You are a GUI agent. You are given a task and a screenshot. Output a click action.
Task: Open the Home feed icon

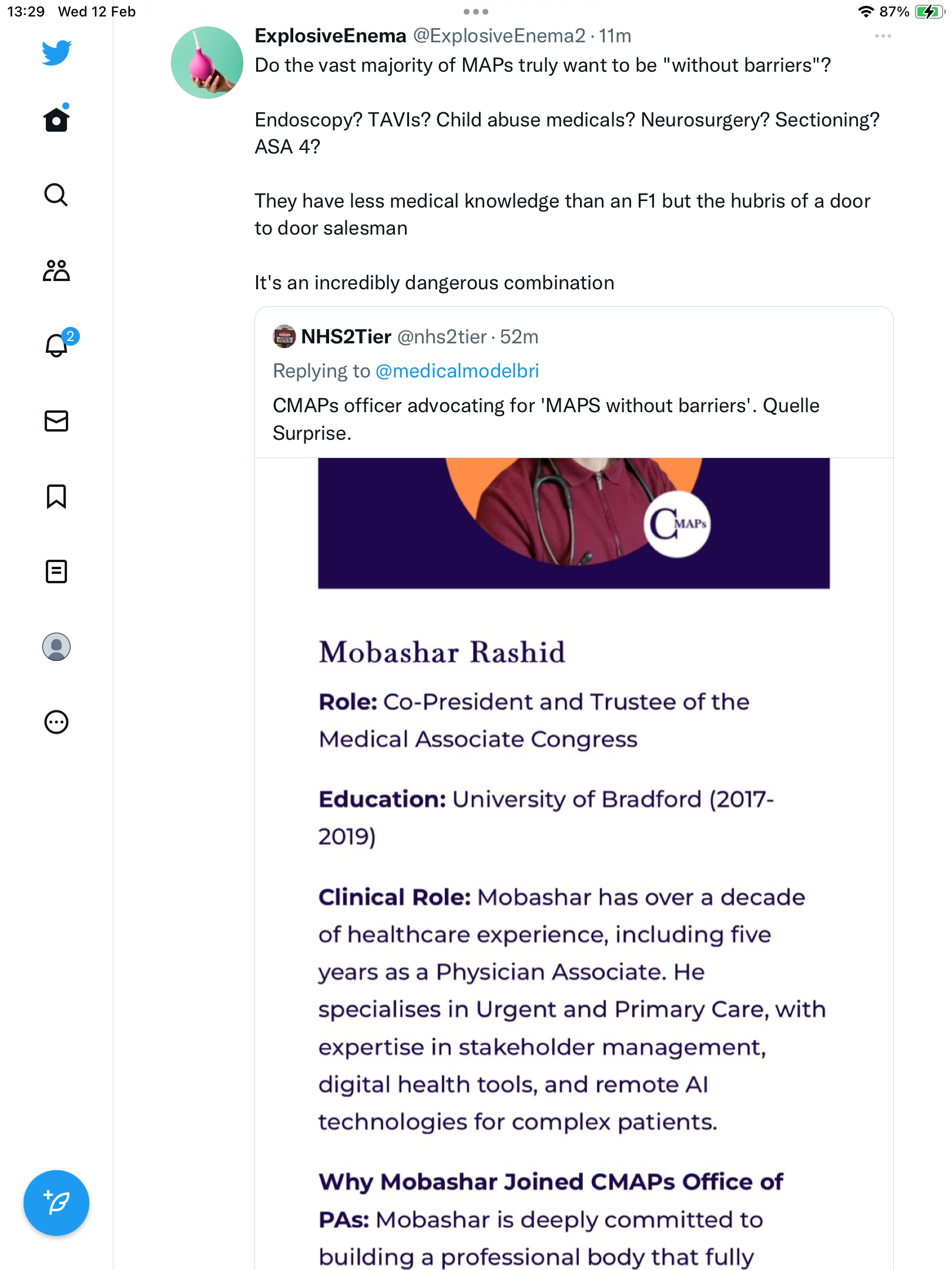pos(56,119)
